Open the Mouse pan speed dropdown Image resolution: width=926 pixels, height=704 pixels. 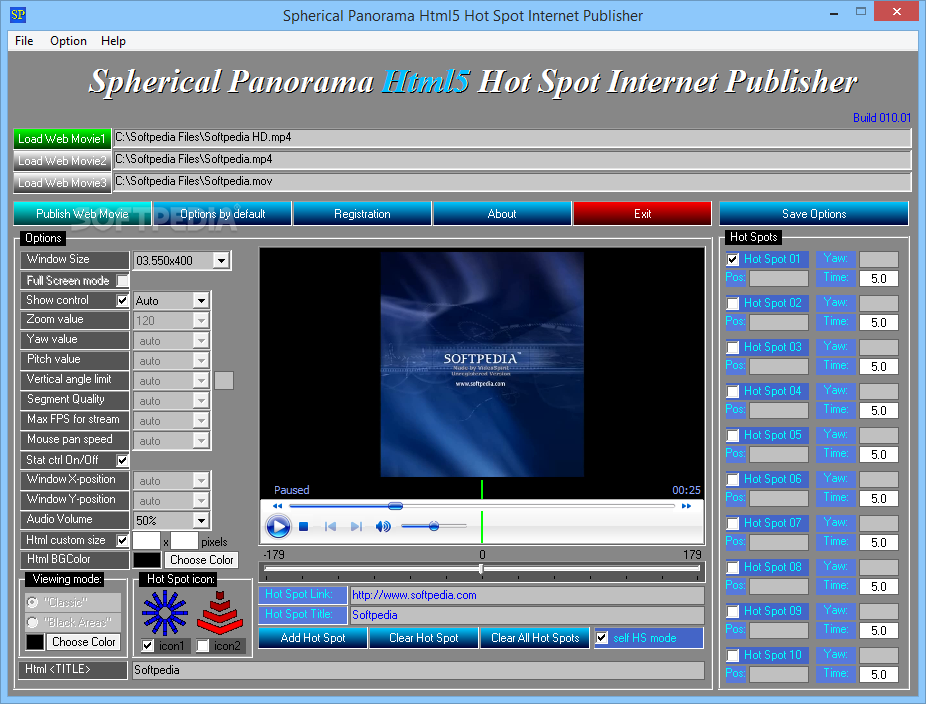(201, 441)
